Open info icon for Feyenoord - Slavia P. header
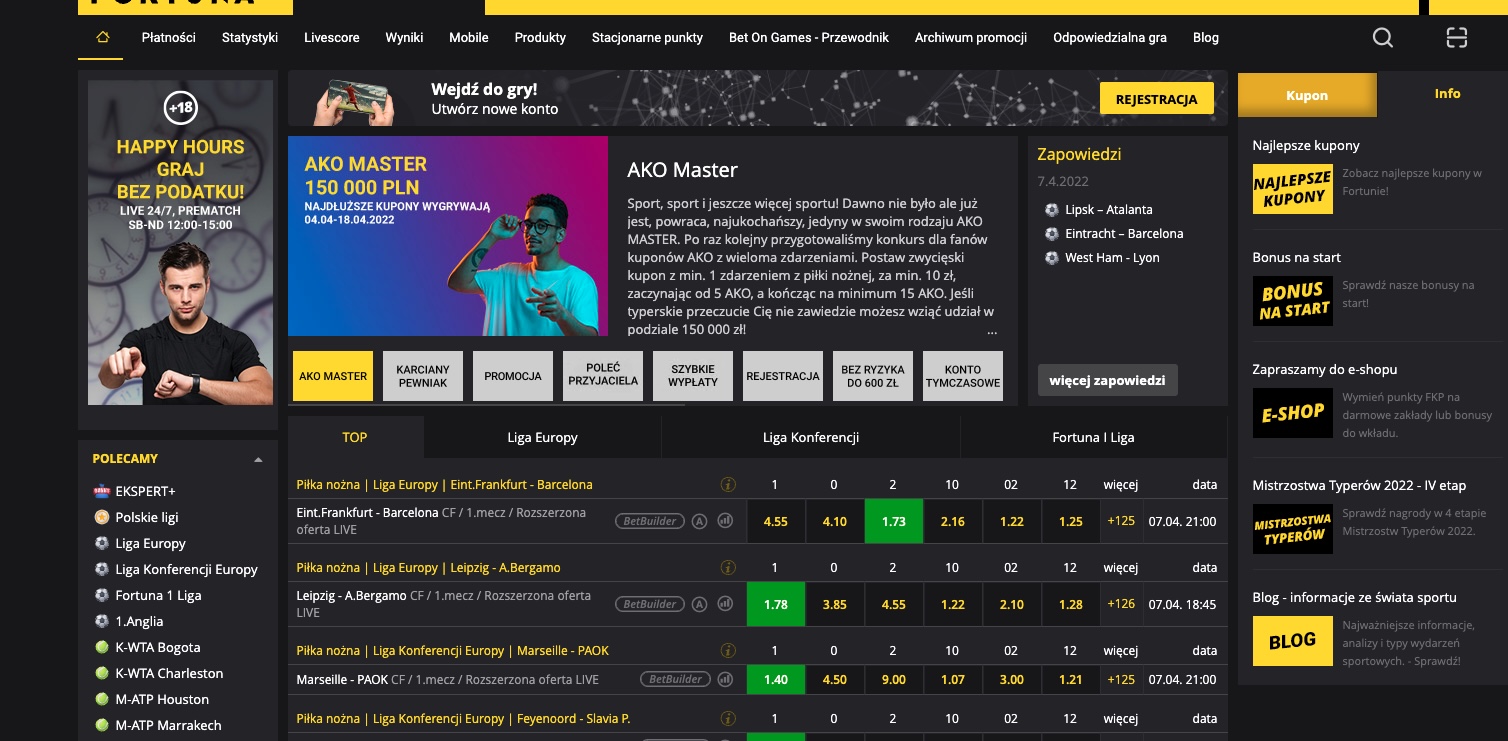Image resolution: width=1508 pixels, height=741 pixels. pyautogui.click(x=728, y=719)
